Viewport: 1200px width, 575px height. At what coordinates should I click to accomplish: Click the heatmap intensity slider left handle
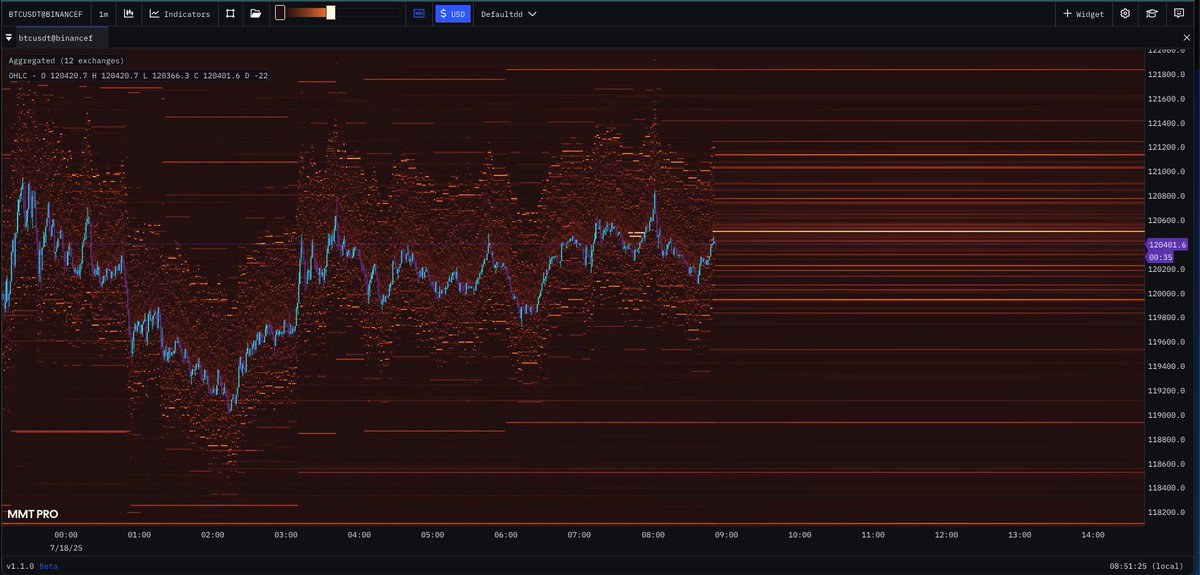coord(280,13)
